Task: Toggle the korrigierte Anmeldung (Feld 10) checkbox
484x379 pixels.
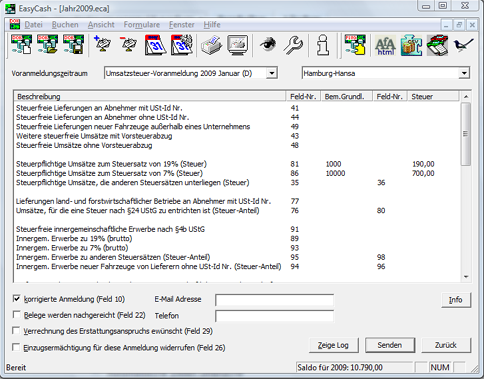Action: [16, 298]
